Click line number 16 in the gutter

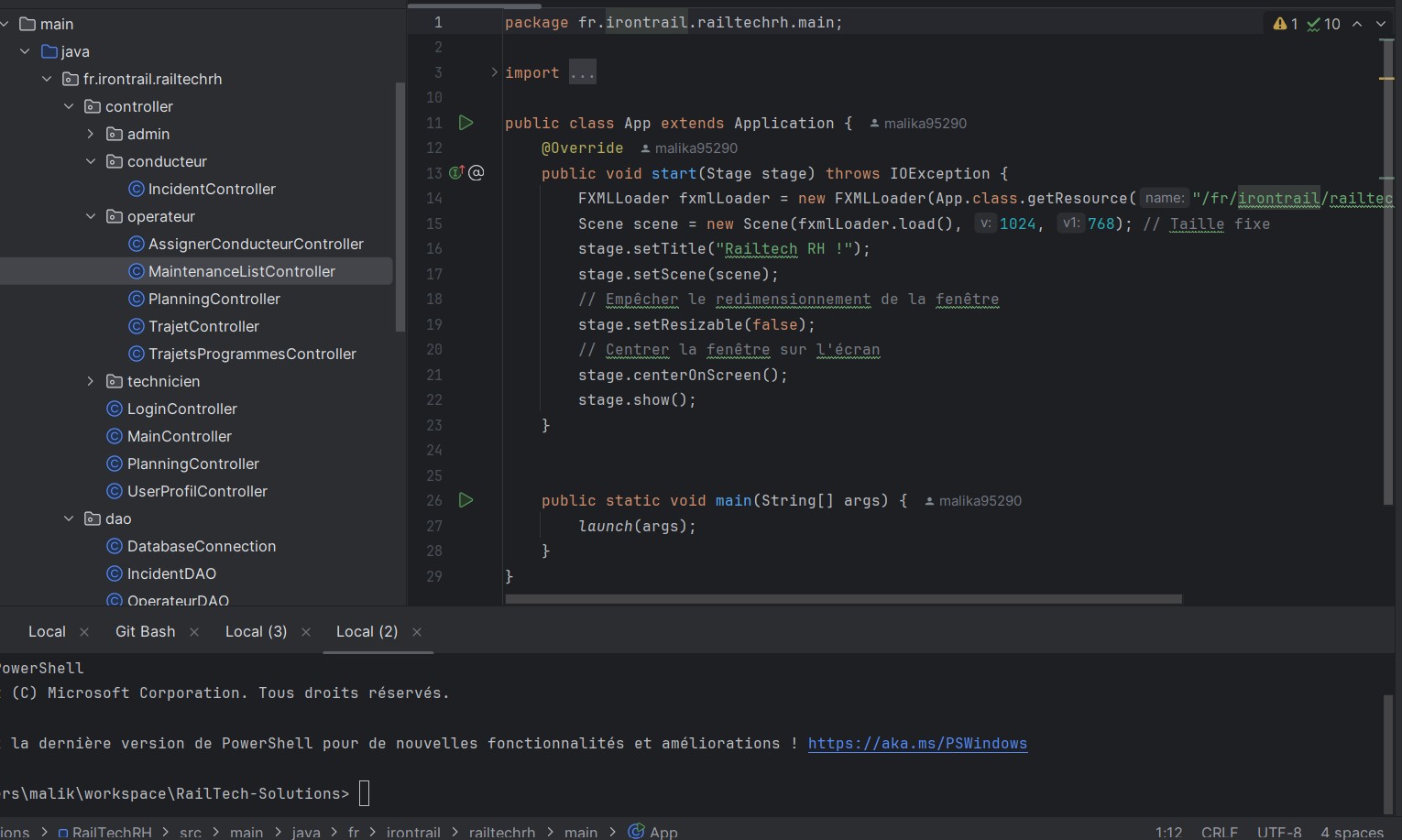434,248
